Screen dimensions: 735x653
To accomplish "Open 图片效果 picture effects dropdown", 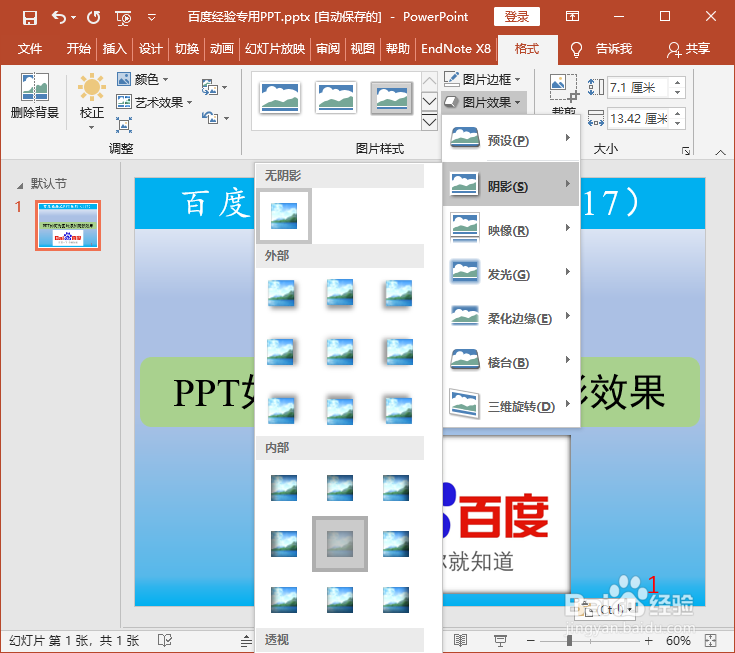I will click(x=482, y=102).
